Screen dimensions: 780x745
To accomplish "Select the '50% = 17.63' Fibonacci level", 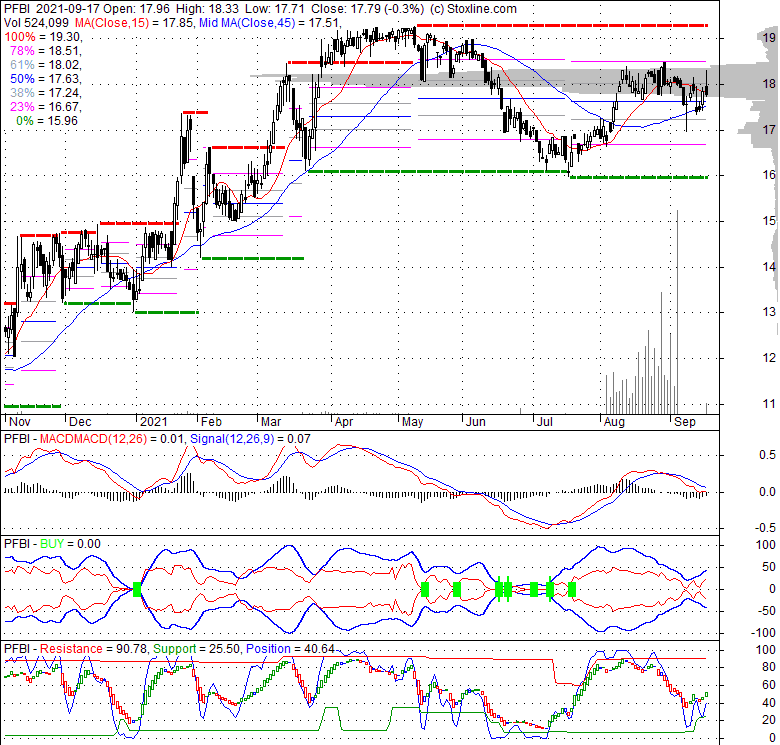I will click(x=46, y=79).
